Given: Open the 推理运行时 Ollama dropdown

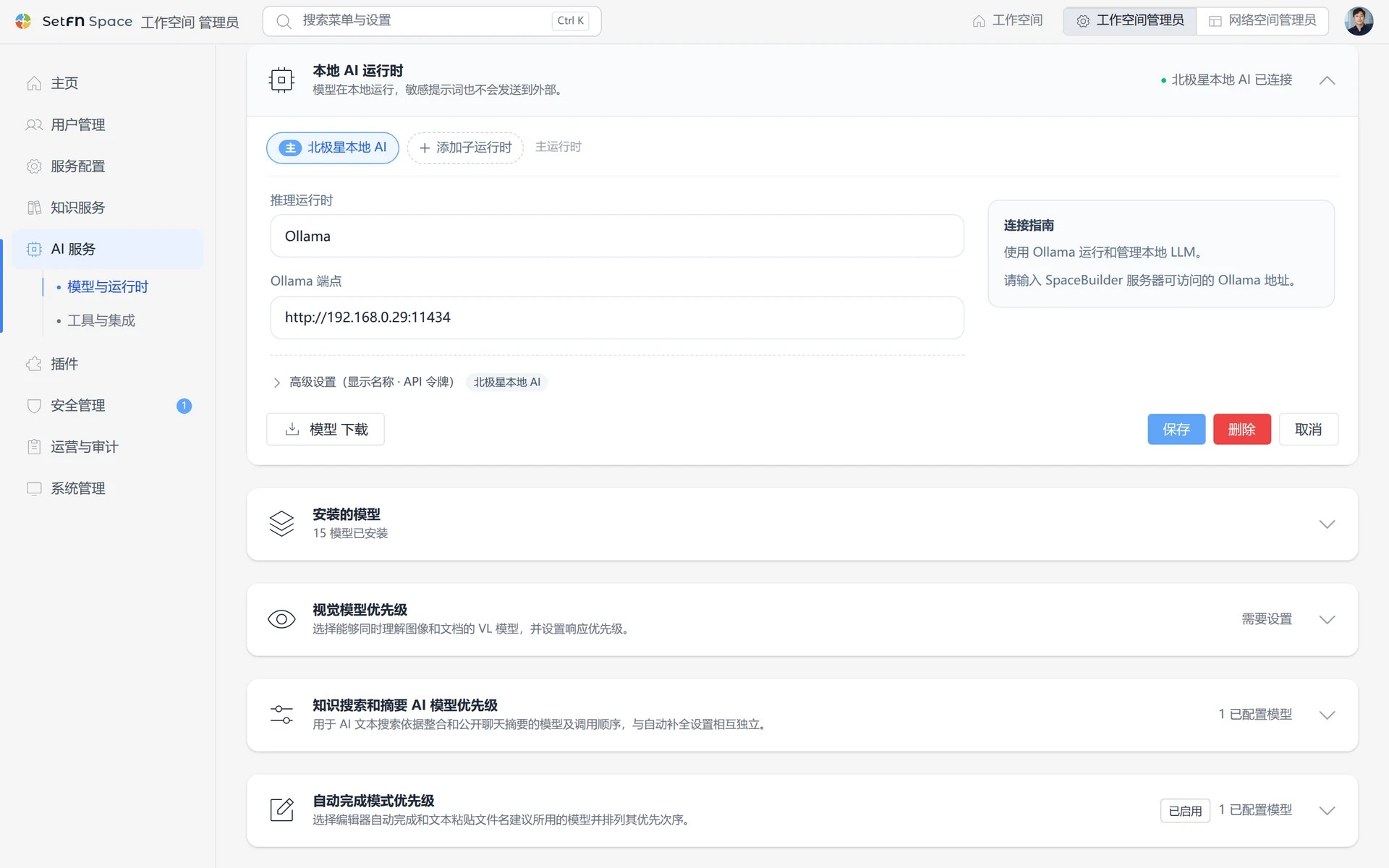Looking at the screenshot, I should click(x=616, y=236).
